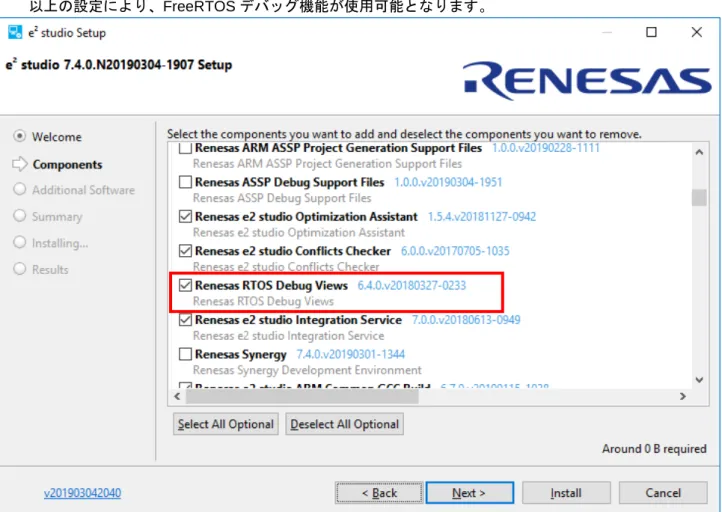Click Deselect All Optional button
The height and width of the screenshot is (512, 722).
click(344, 424)
